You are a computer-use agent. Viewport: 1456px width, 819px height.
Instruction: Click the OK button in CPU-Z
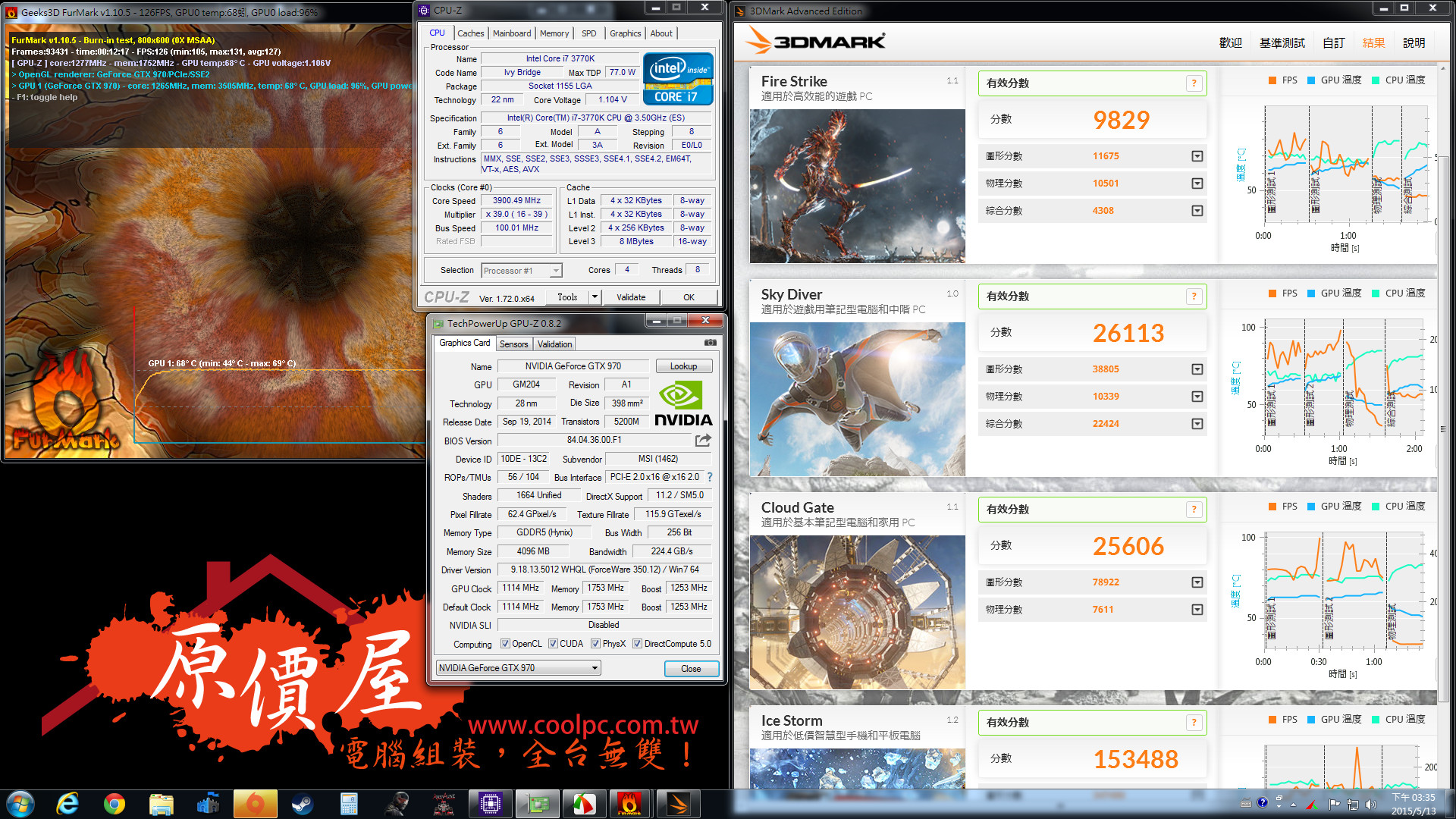pyautogui.click(x=689, y=297)
